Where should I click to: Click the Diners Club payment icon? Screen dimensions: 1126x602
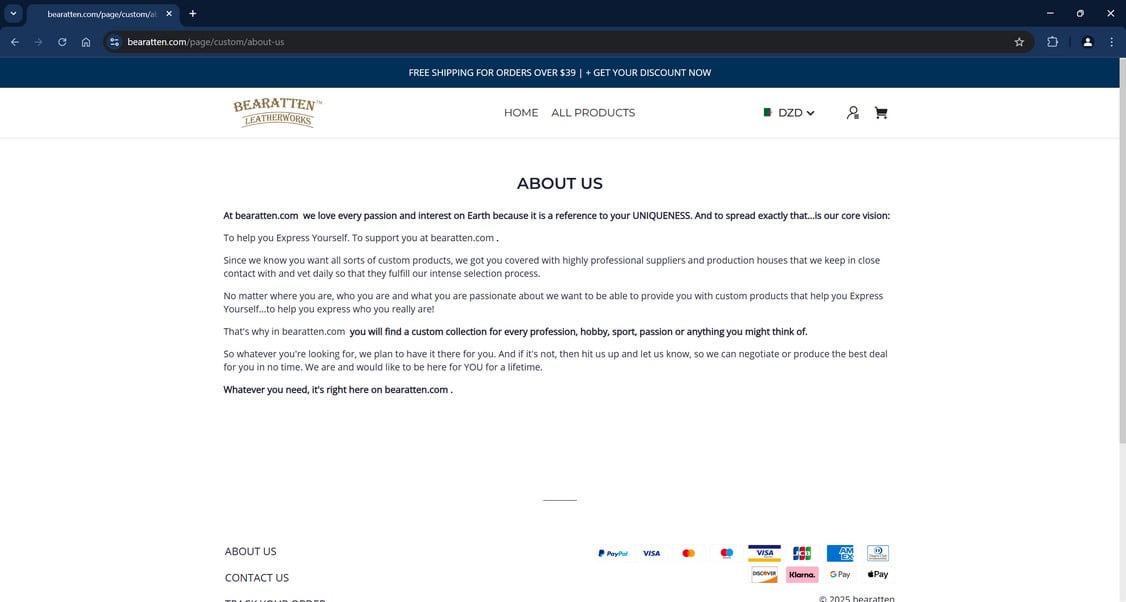click(x=878, y=553)
